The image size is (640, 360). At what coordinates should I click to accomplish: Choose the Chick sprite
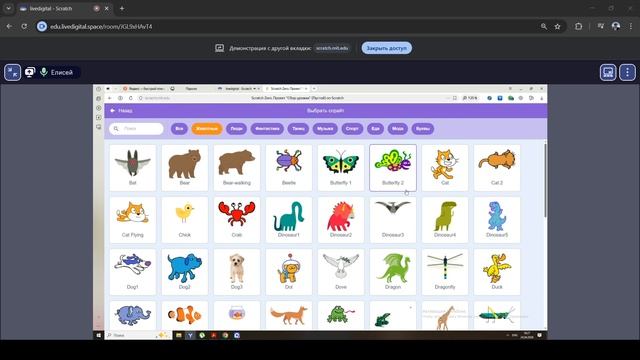[184, 220]
